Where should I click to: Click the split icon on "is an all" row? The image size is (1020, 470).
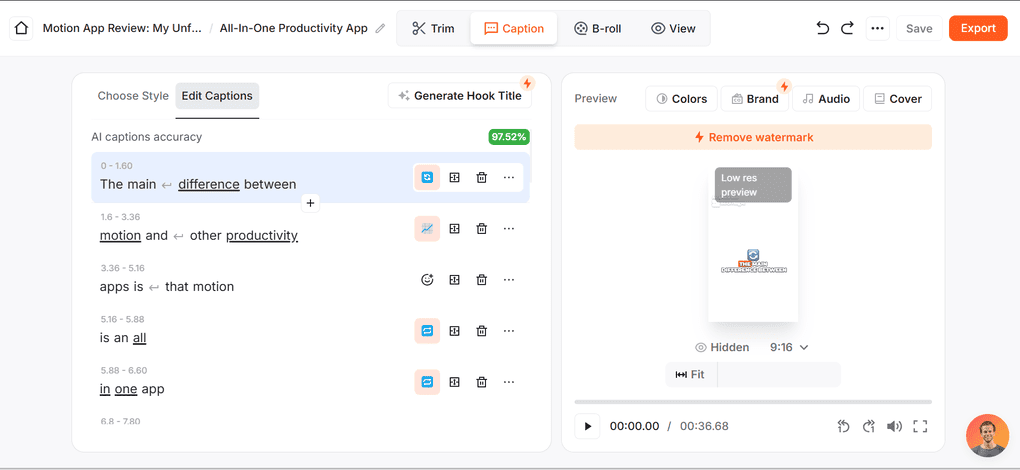point(455,331)
